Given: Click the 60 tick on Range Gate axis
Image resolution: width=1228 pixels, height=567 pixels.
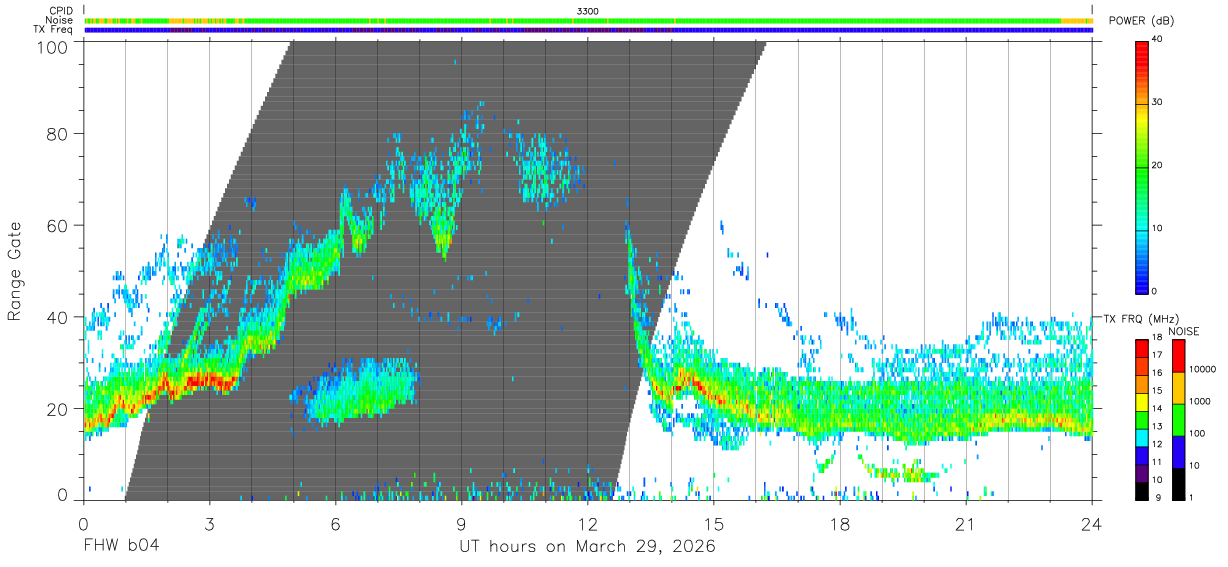Looking at the screenshot, I should pyautogui.click(x=58, y=225).
